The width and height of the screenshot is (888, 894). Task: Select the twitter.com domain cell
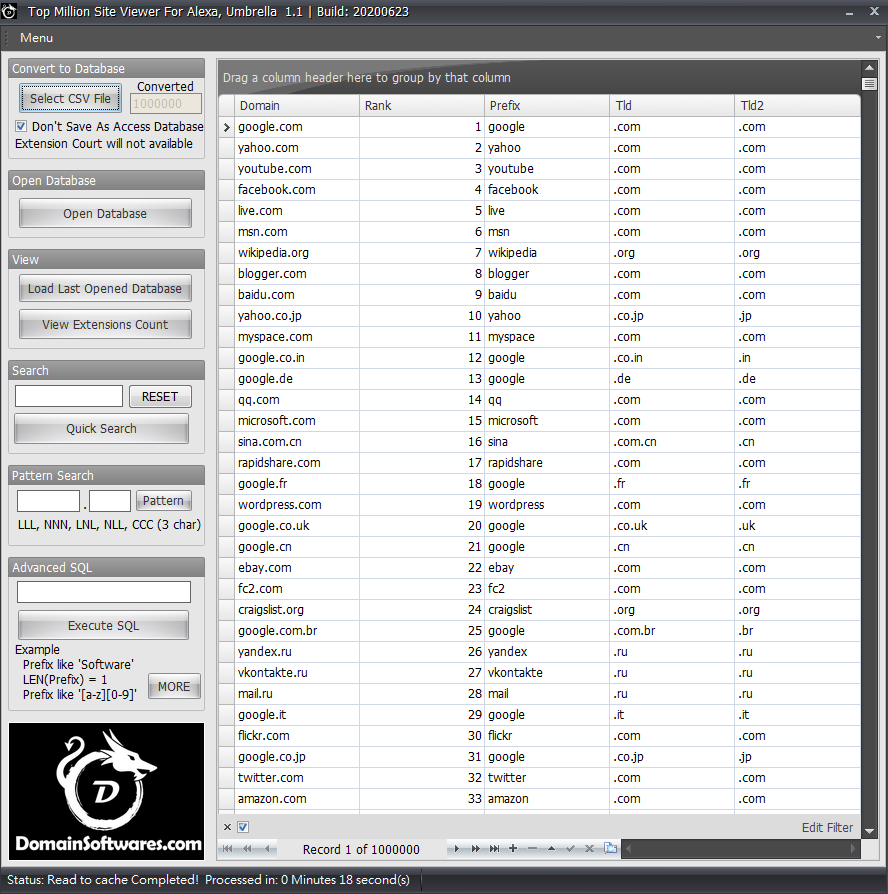[297, 778]
